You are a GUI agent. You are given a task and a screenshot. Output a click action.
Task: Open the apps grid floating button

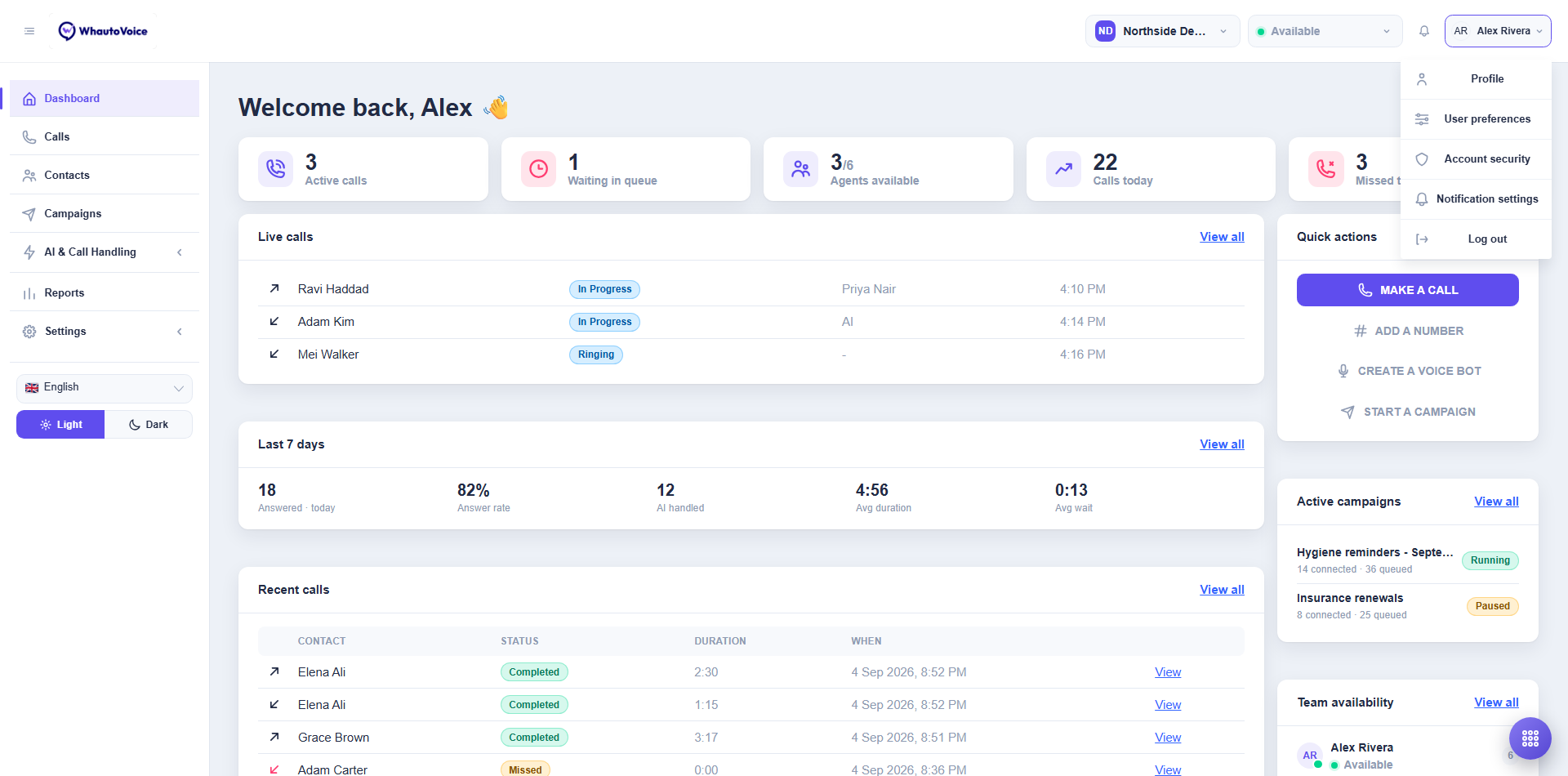tap(1530, 738)
